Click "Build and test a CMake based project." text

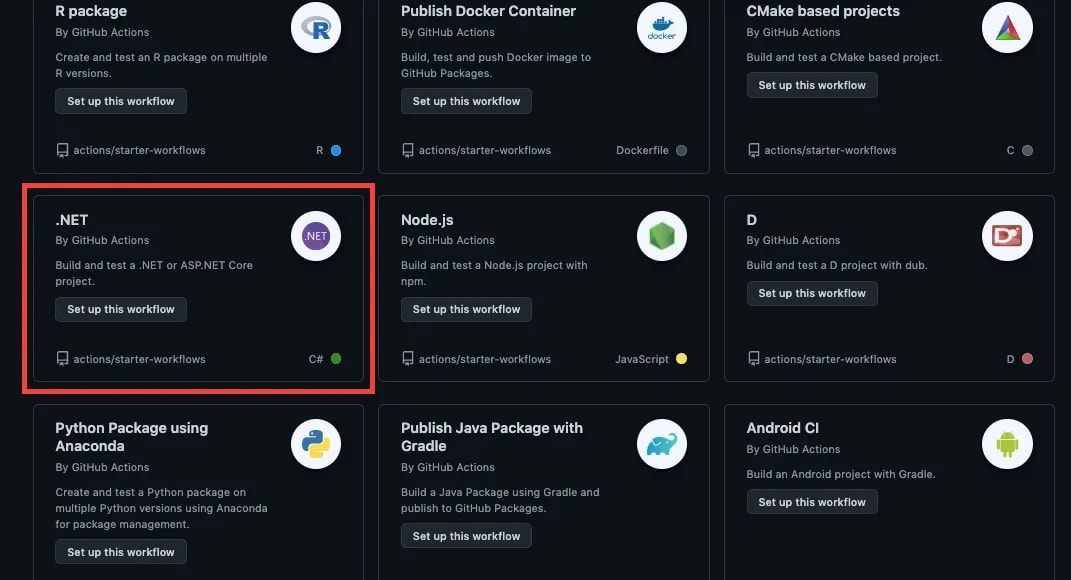(844, 57)
